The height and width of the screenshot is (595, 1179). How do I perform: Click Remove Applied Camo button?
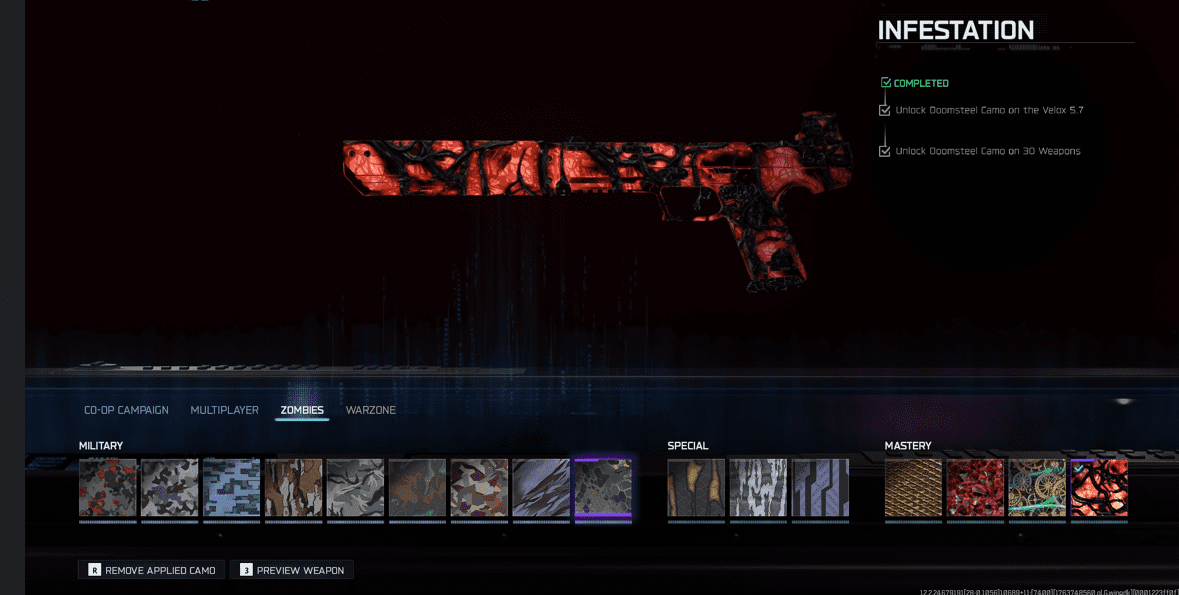[151, 570]
